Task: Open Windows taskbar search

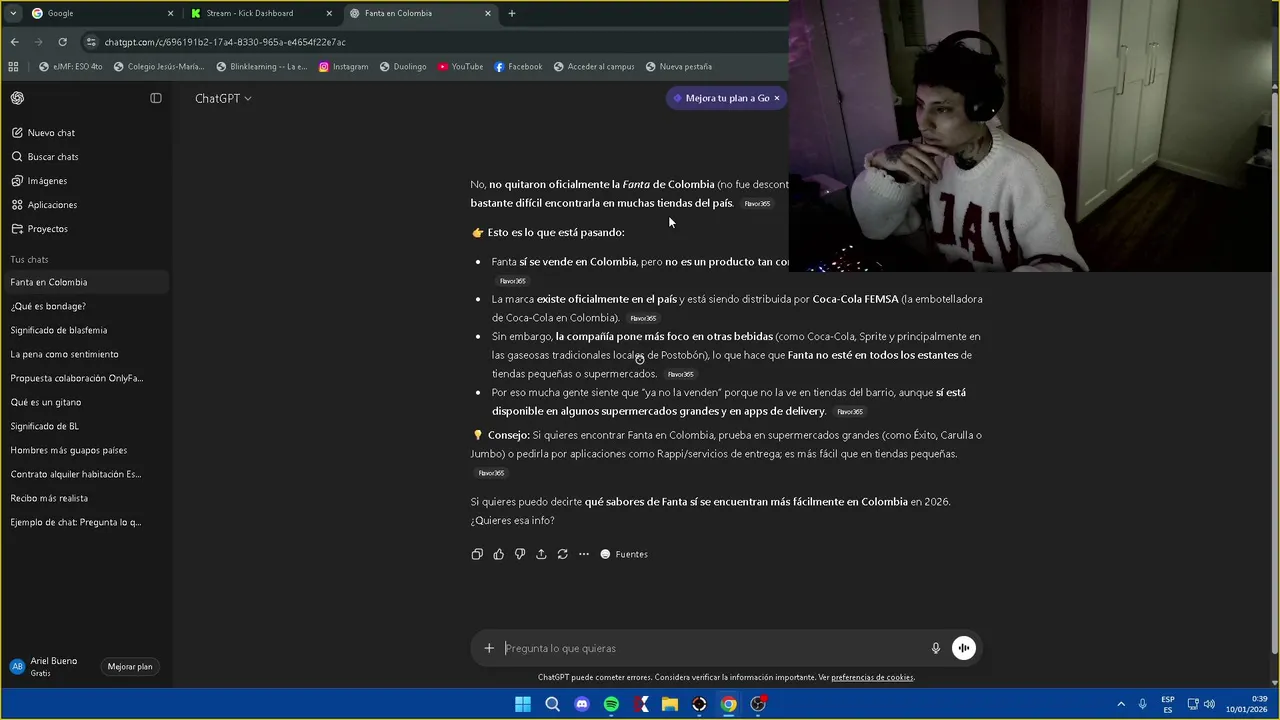Action: (552, 704)
